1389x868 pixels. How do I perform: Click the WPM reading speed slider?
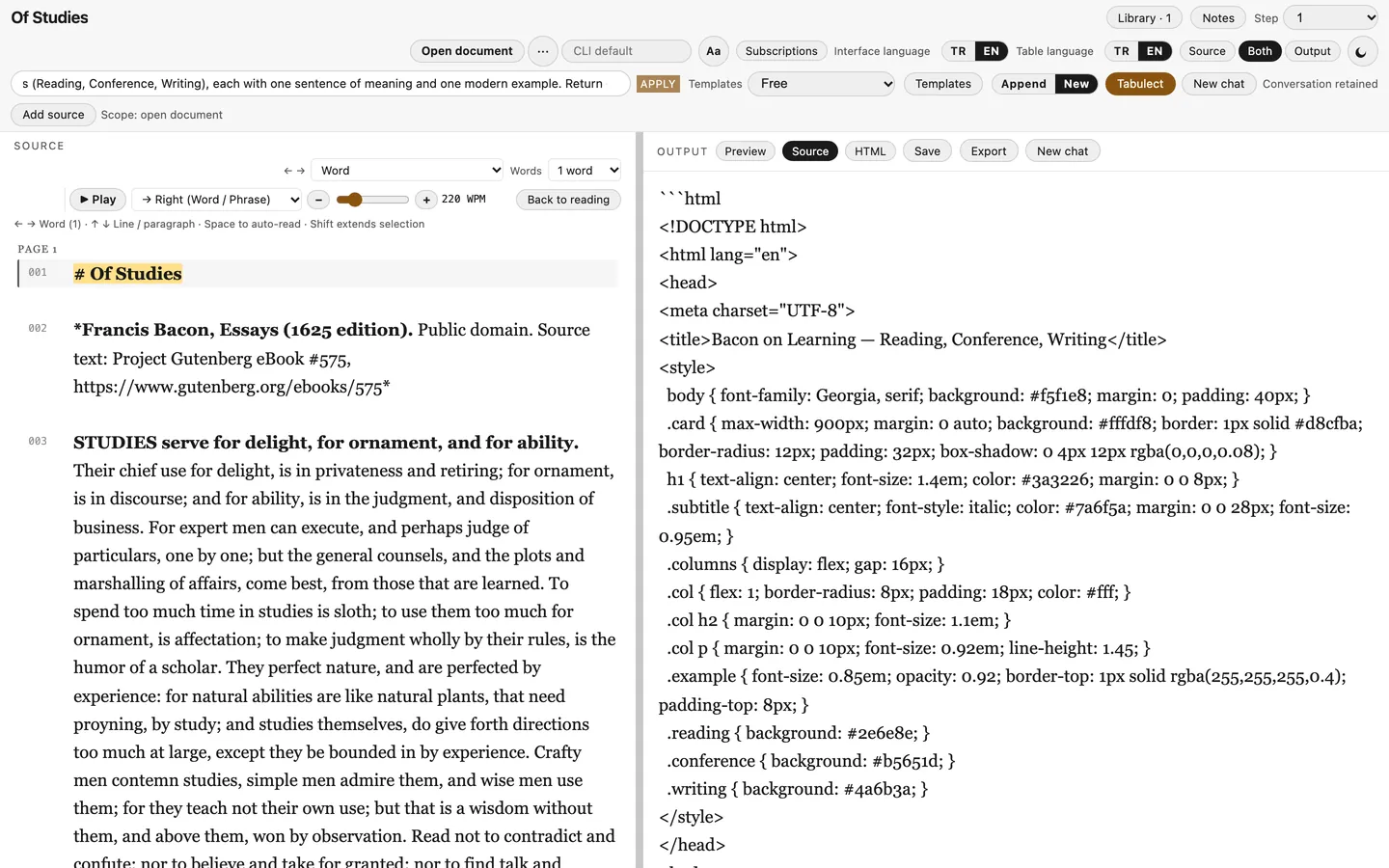372,200
